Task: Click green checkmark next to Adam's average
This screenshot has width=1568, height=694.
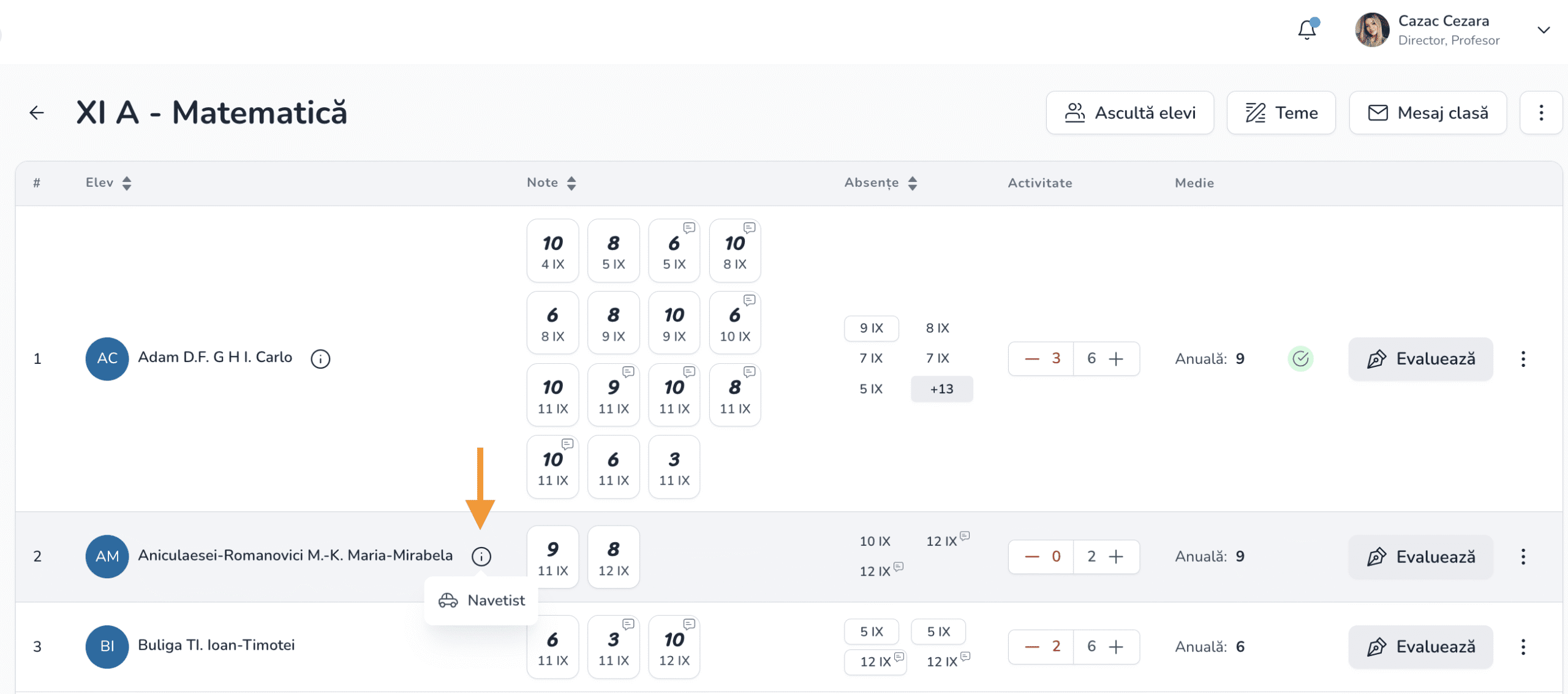Action: pos(1300,359)
